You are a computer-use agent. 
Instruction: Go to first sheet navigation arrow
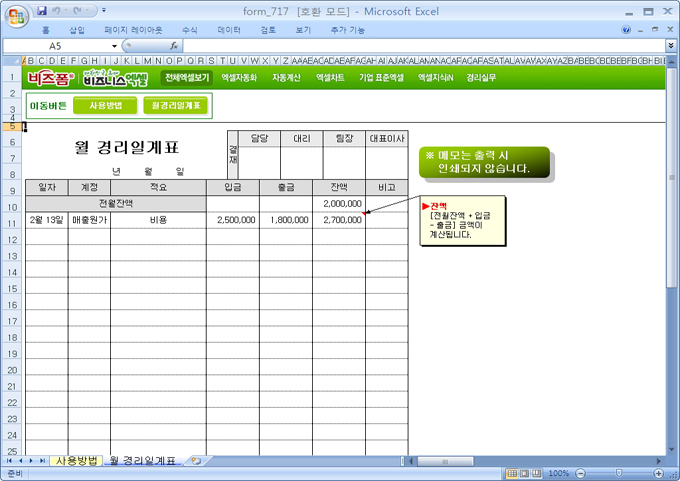coord(9,461)
